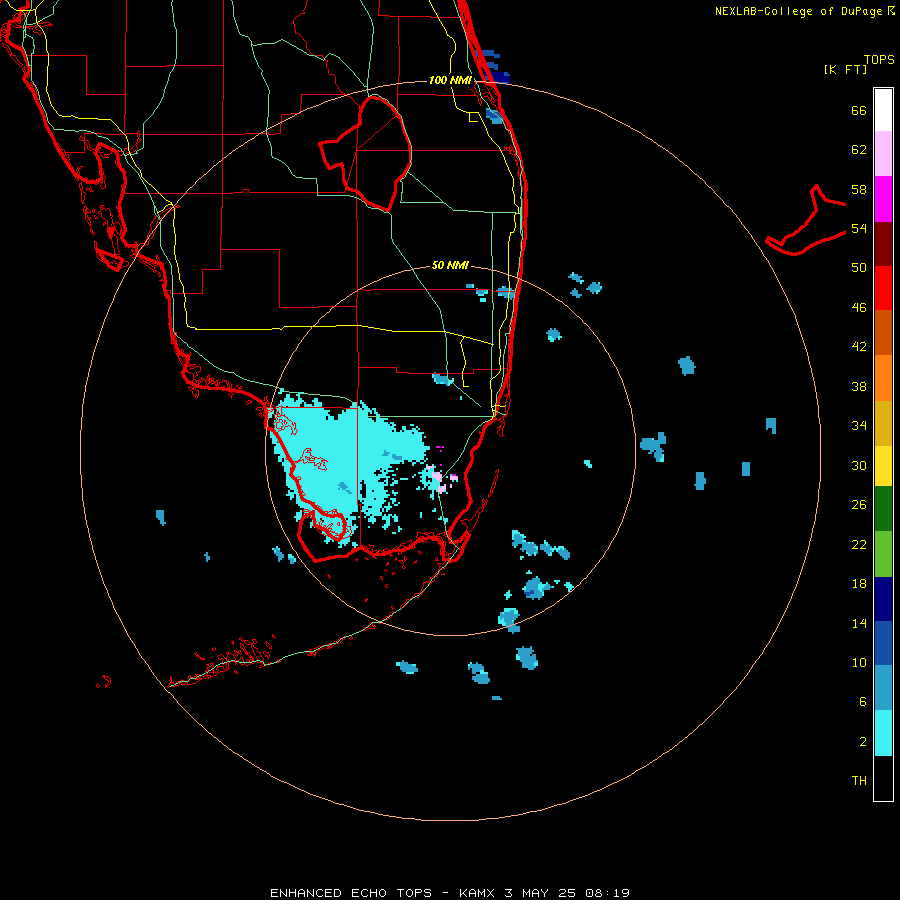This screenshot has height=900, width=900.
Task: Click the 46 legend value
Action: 859,308
